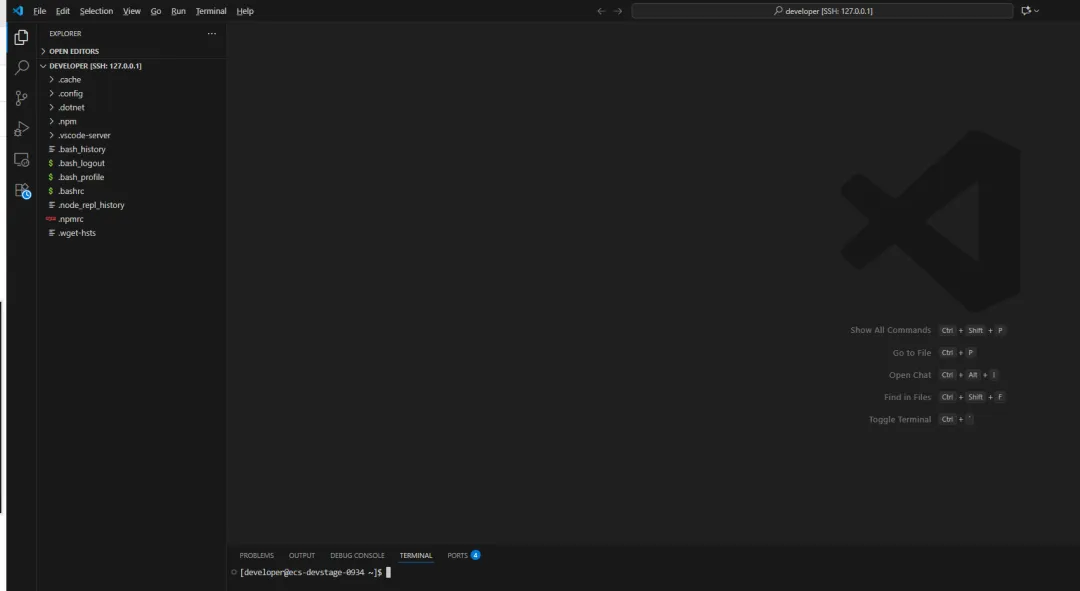Open the chat dropdown arrow in title bar
This screenshot has width=1080, height=591.
tap(1037, 11)
